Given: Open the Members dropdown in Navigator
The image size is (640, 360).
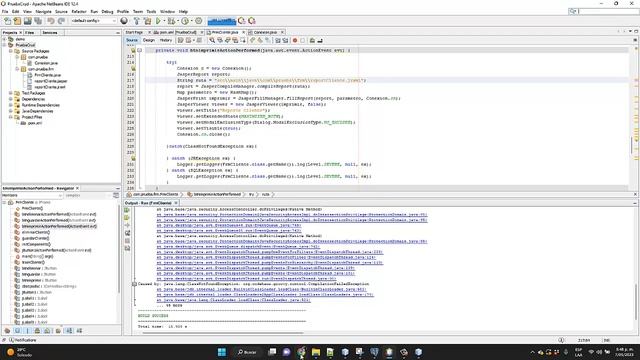Looking at the screenshot, I should pyautogui.click(x=32, y=196).
